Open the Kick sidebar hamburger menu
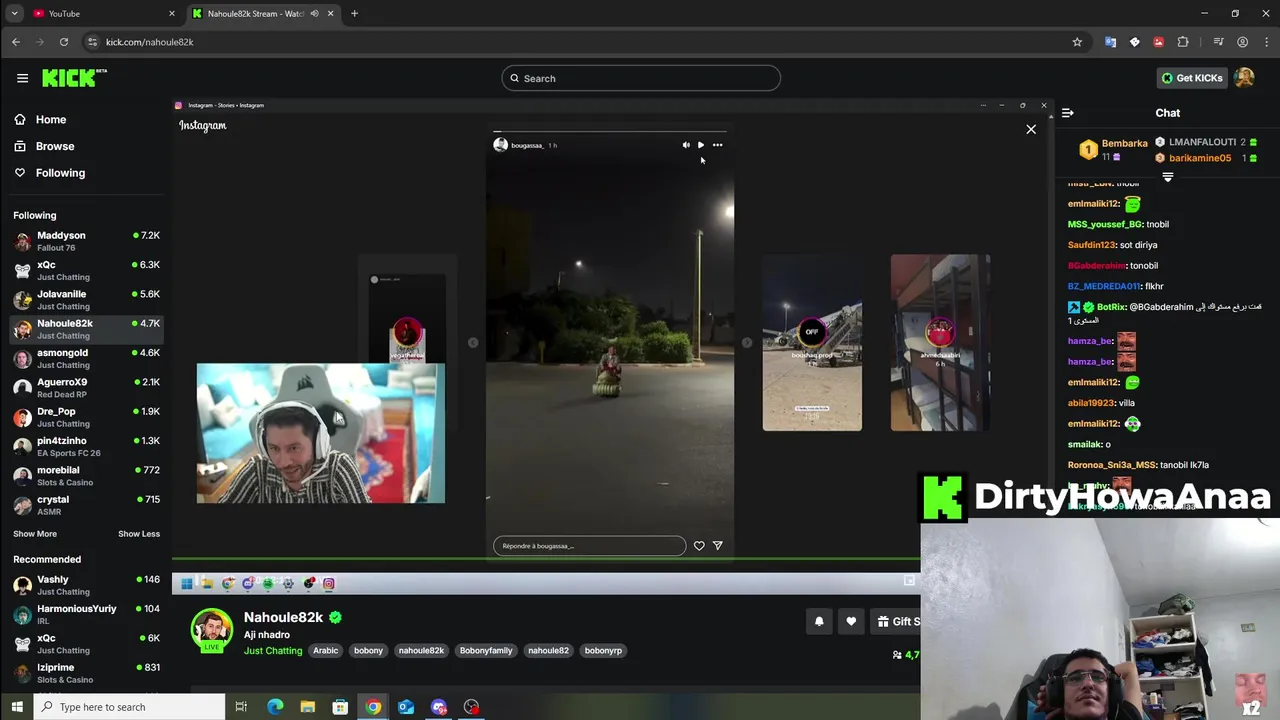This screenshot has width=1280, height=720. click(x=22, y=78)
